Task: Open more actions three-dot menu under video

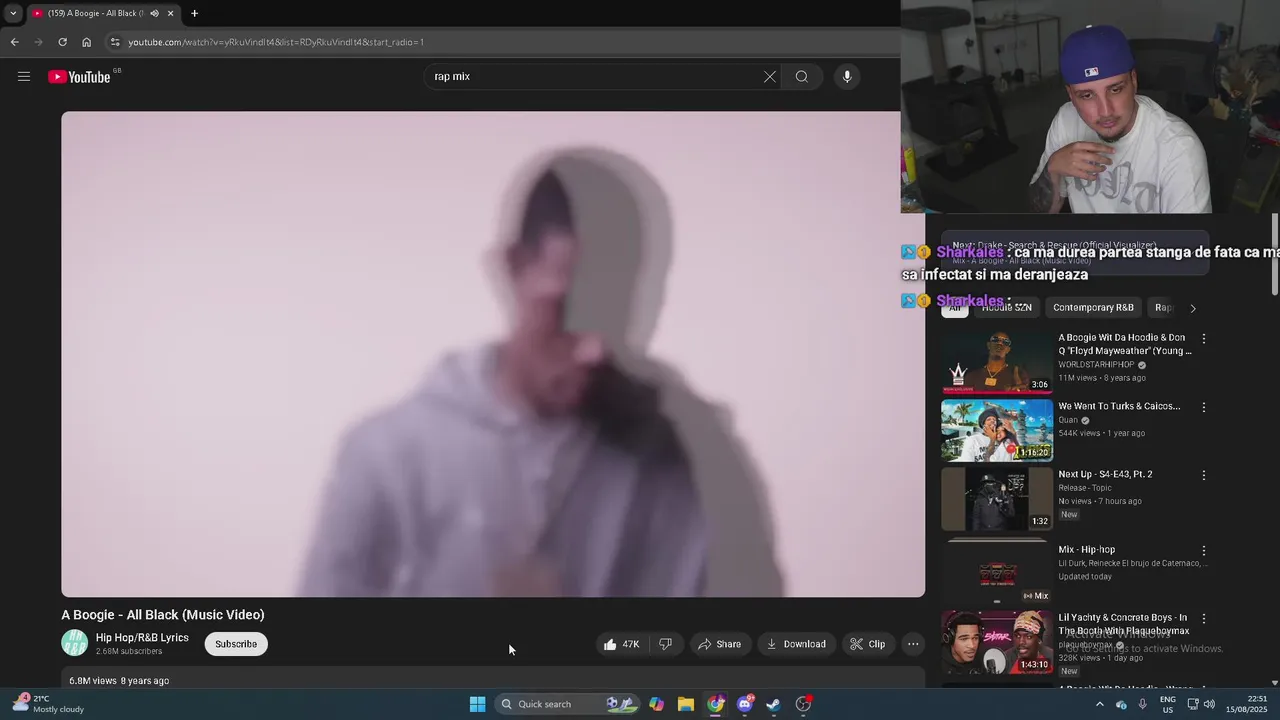Action: point(913,644)
